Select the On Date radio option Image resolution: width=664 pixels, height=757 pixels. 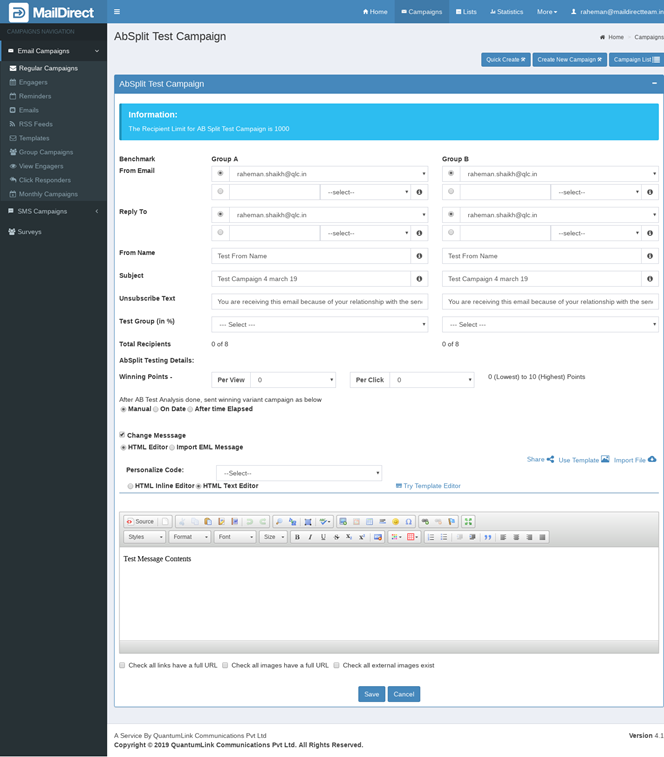[x=156, y=409]
